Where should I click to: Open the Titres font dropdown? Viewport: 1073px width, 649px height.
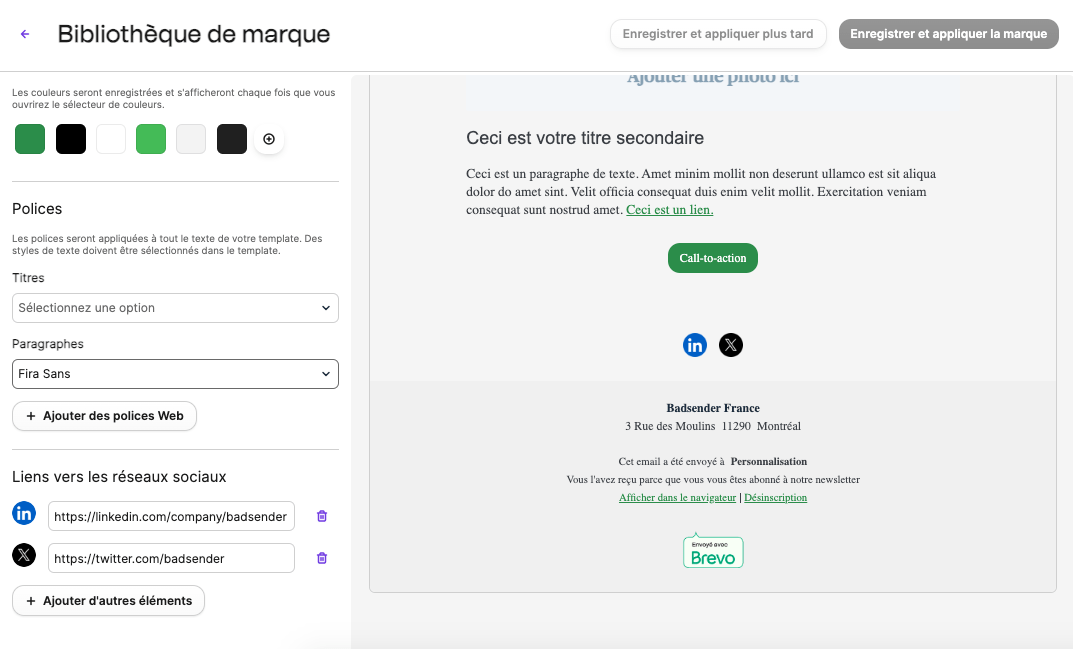pos(175,308)
